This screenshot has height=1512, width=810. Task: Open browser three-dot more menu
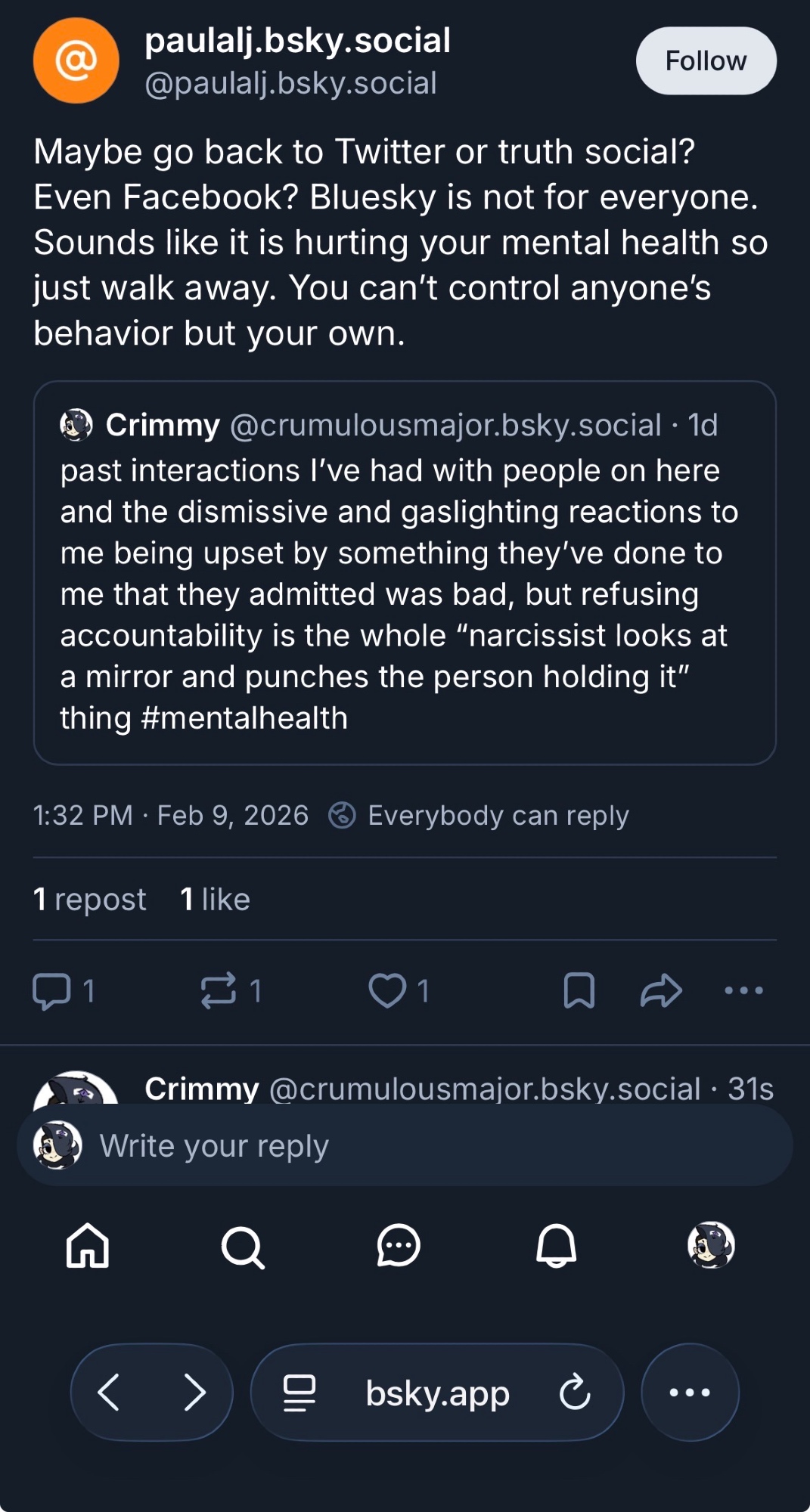(x=690, y=1393)
